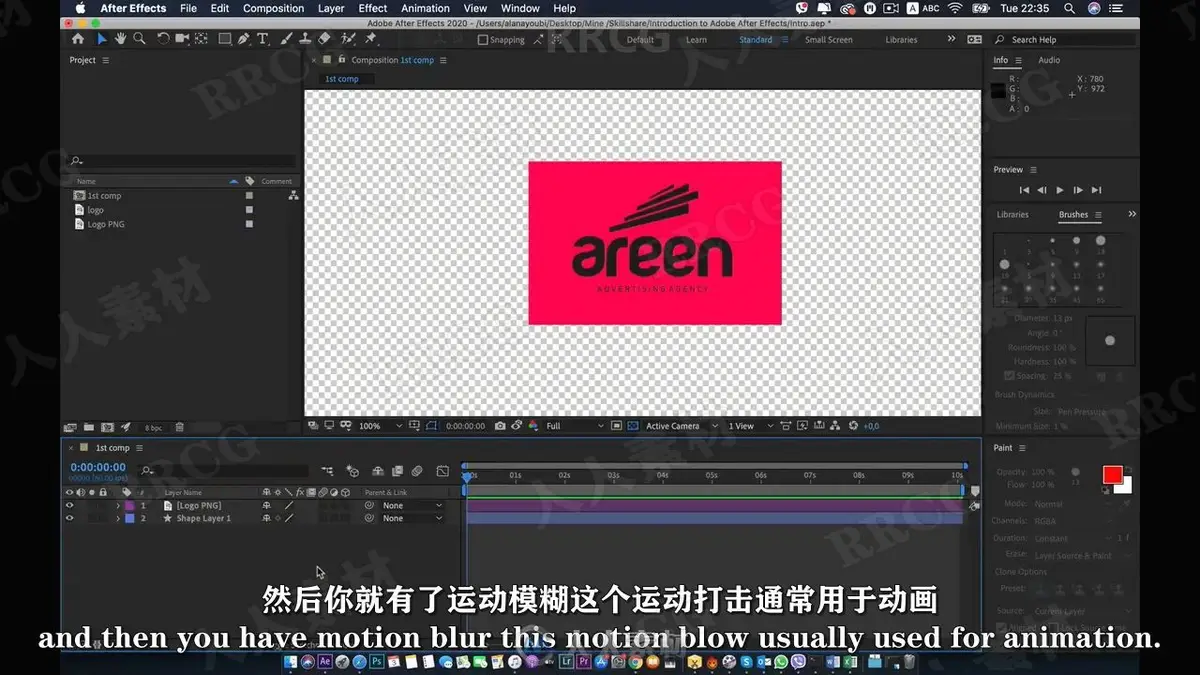This screenshot has width=1200, height=675.
Task: Click the Search Help field
Action: click(x=1062, y=40)
